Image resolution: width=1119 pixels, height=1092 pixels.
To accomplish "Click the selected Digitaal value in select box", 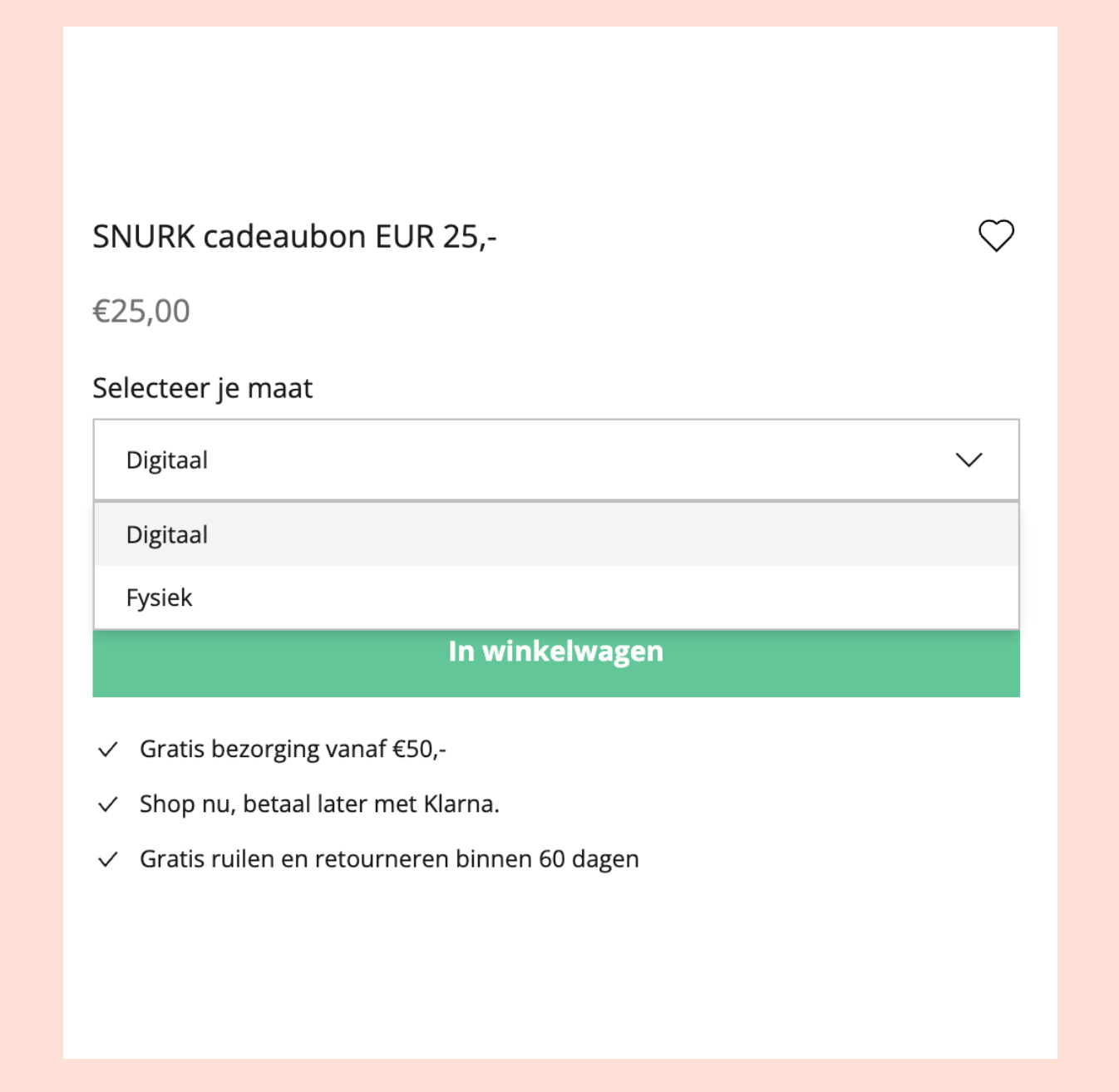I will 167,460.
